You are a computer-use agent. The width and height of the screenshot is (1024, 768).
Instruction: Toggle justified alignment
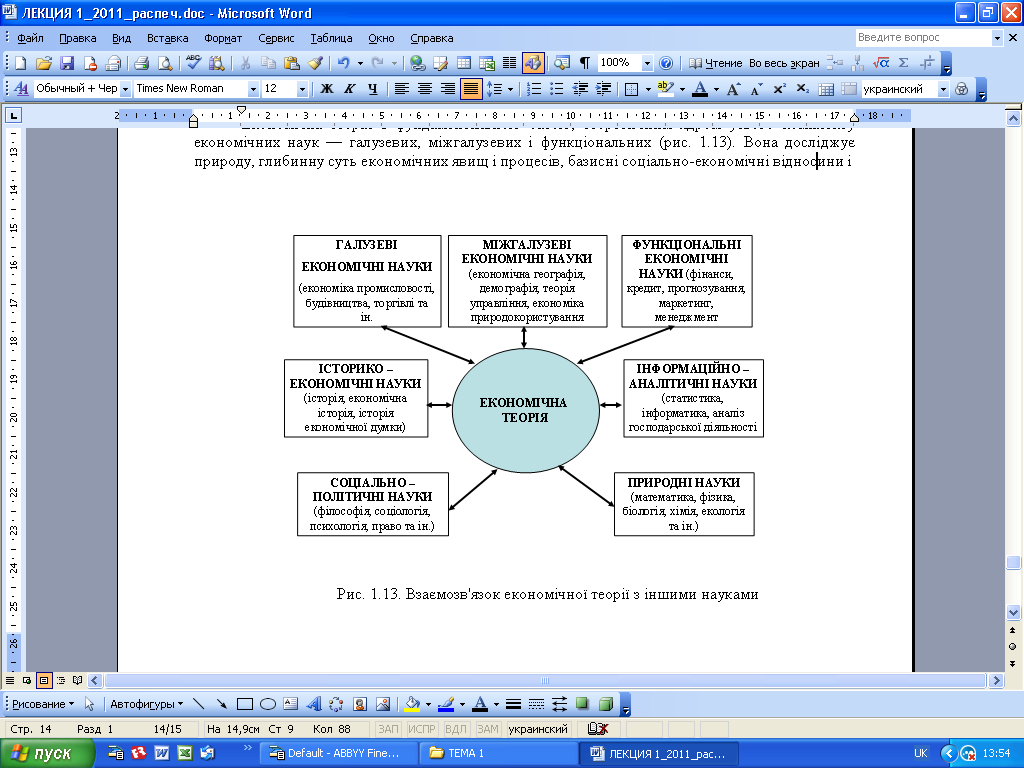point(471,89)
